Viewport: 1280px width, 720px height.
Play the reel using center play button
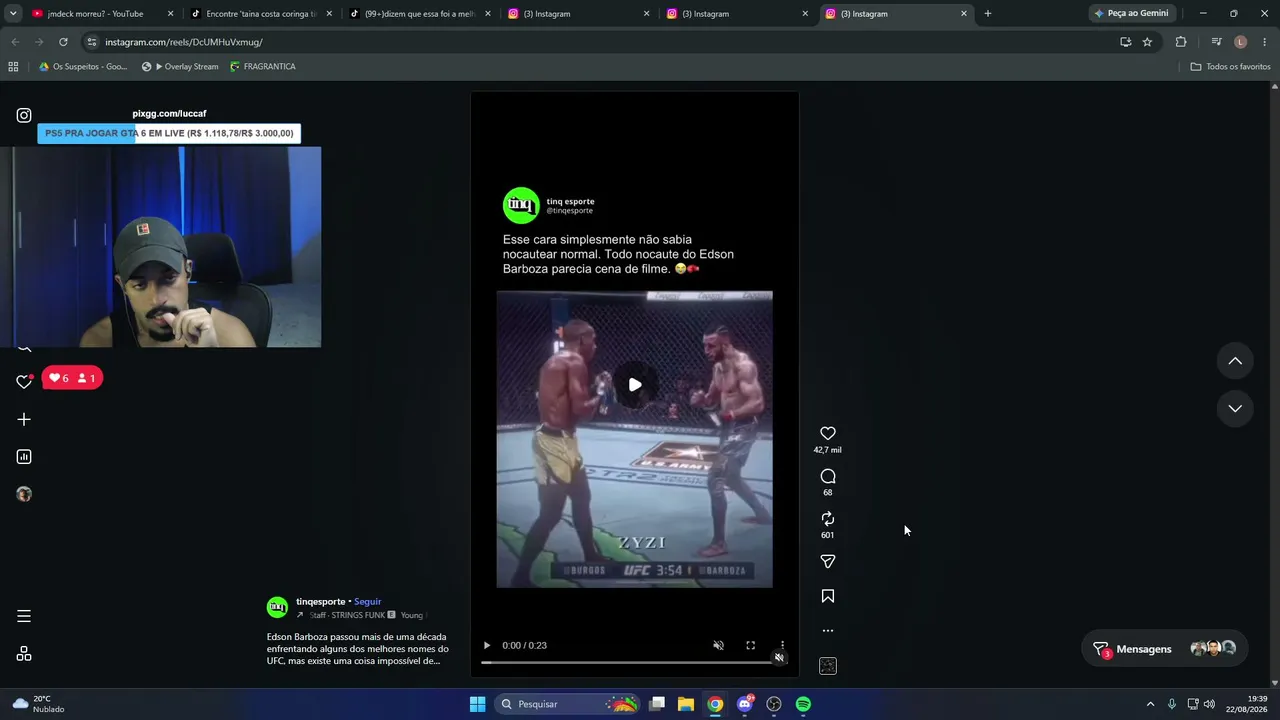click(635, 385)
